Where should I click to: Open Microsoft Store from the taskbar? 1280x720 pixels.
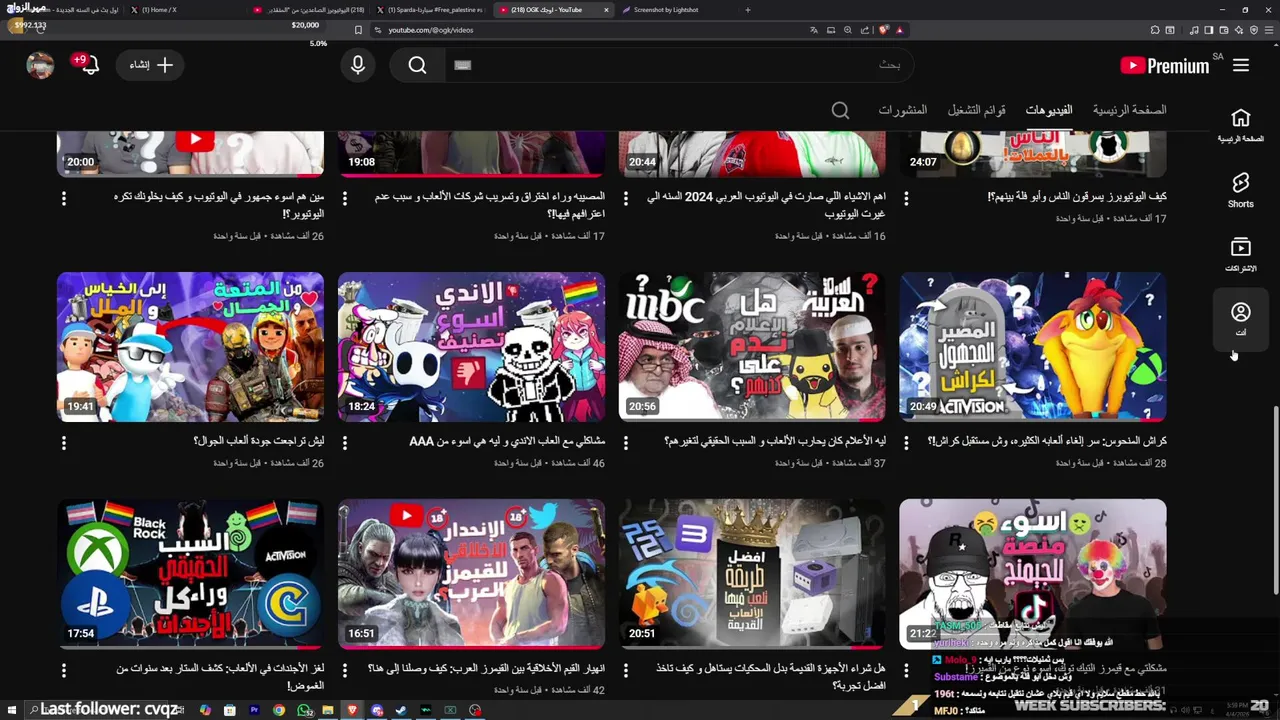click(230, 710)
